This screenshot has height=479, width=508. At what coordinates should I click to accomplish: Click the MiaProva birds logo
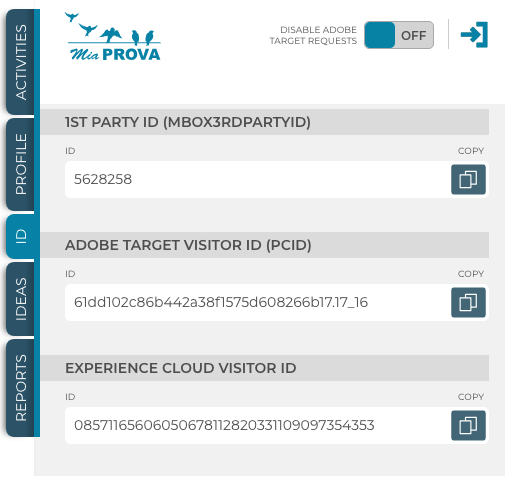pos(113,37)
